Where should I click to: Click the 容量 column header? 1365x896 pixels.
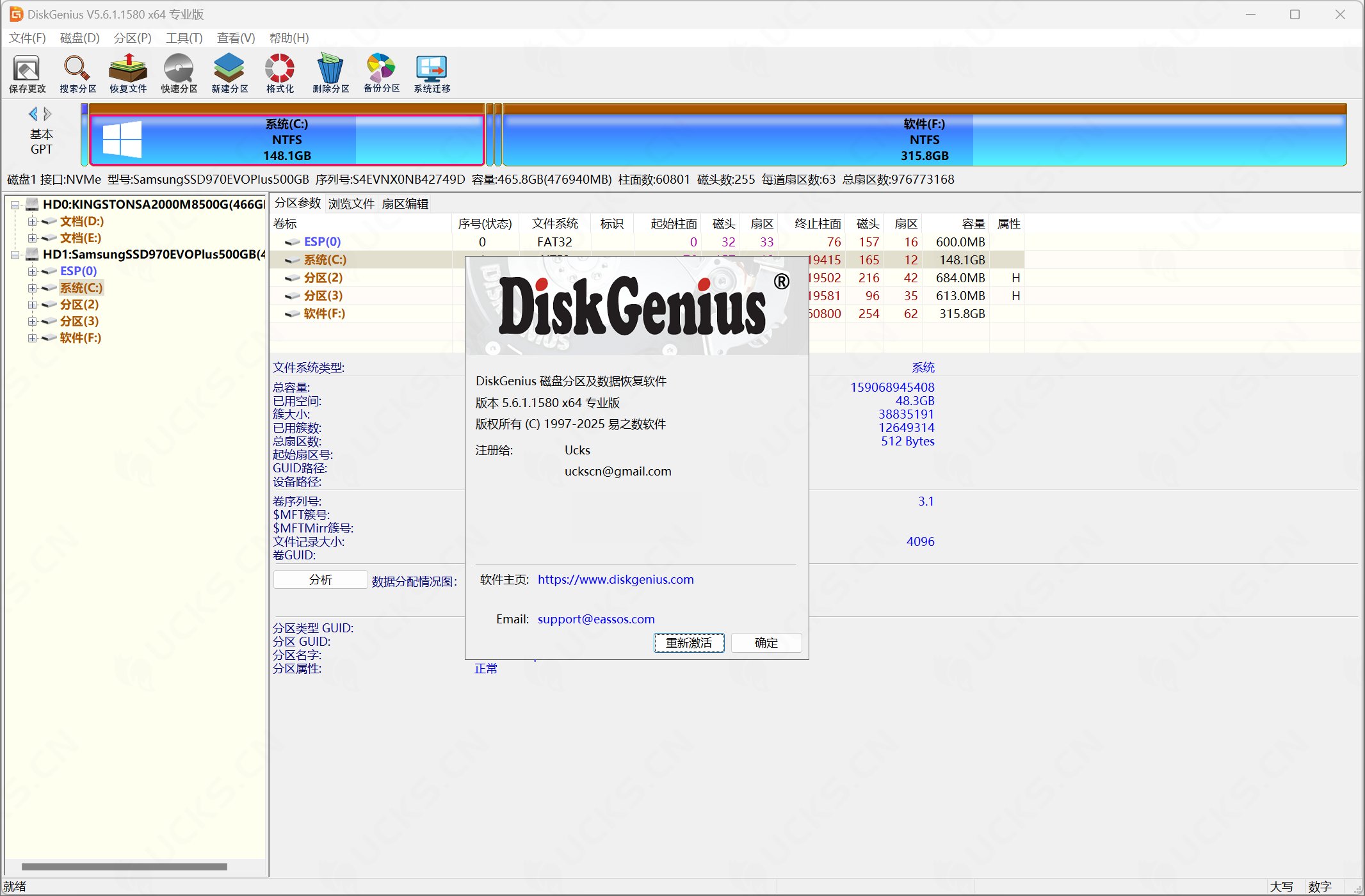pos(956,223)
